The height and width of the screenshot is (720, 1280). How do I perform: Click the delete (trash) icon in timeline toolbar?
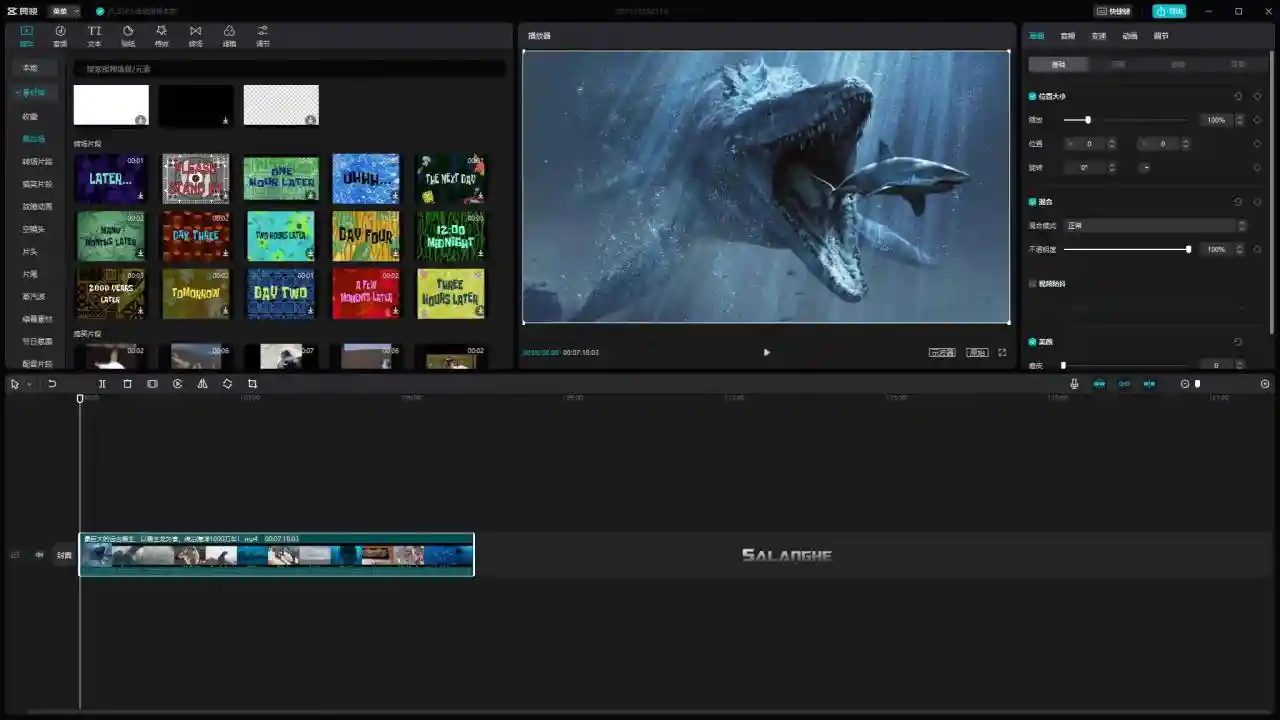coord(127,384)
